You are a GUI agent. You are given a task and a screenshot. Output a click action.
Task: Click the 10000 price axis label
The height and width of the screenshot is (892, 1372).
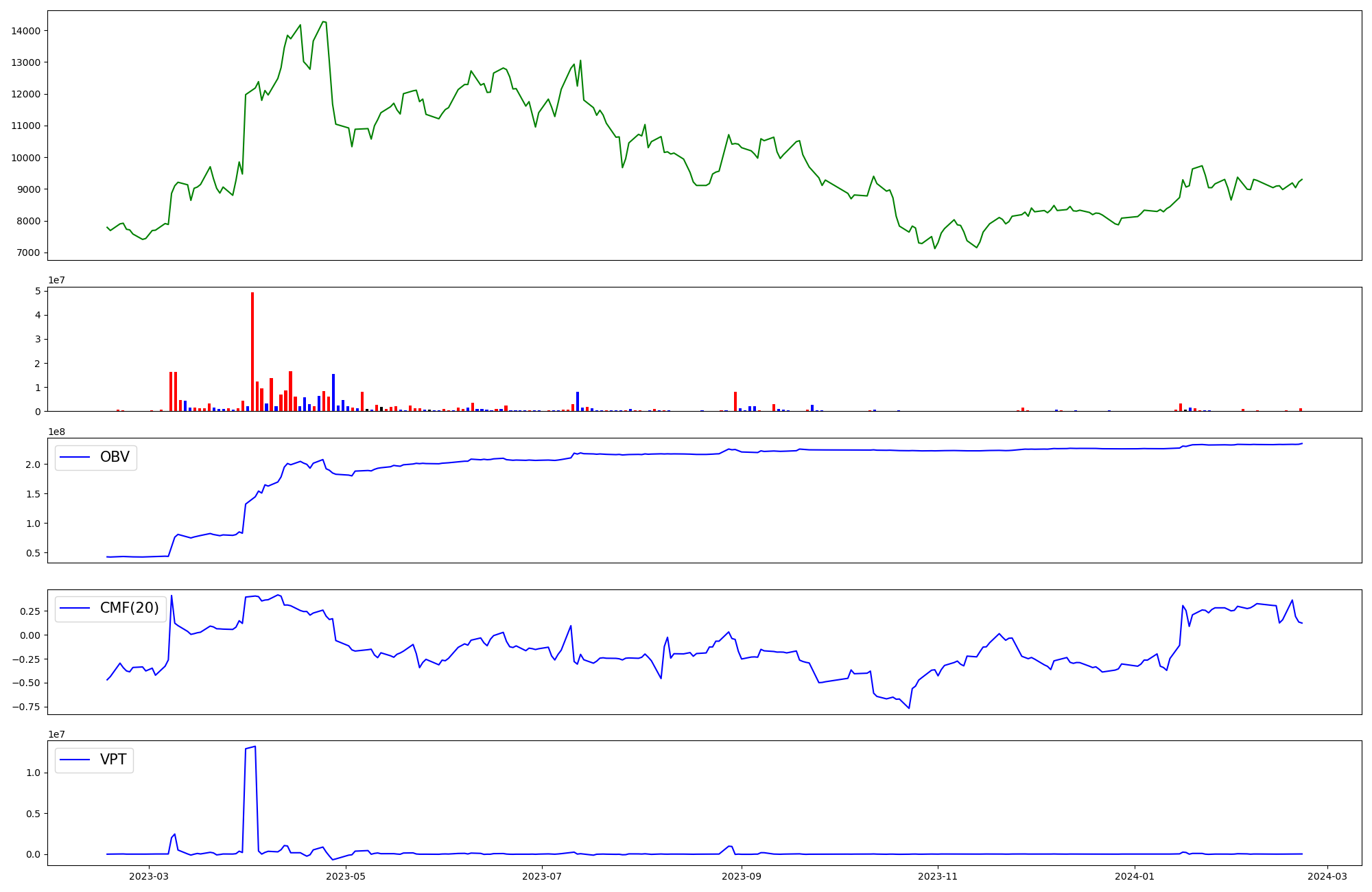coord(25,158)
